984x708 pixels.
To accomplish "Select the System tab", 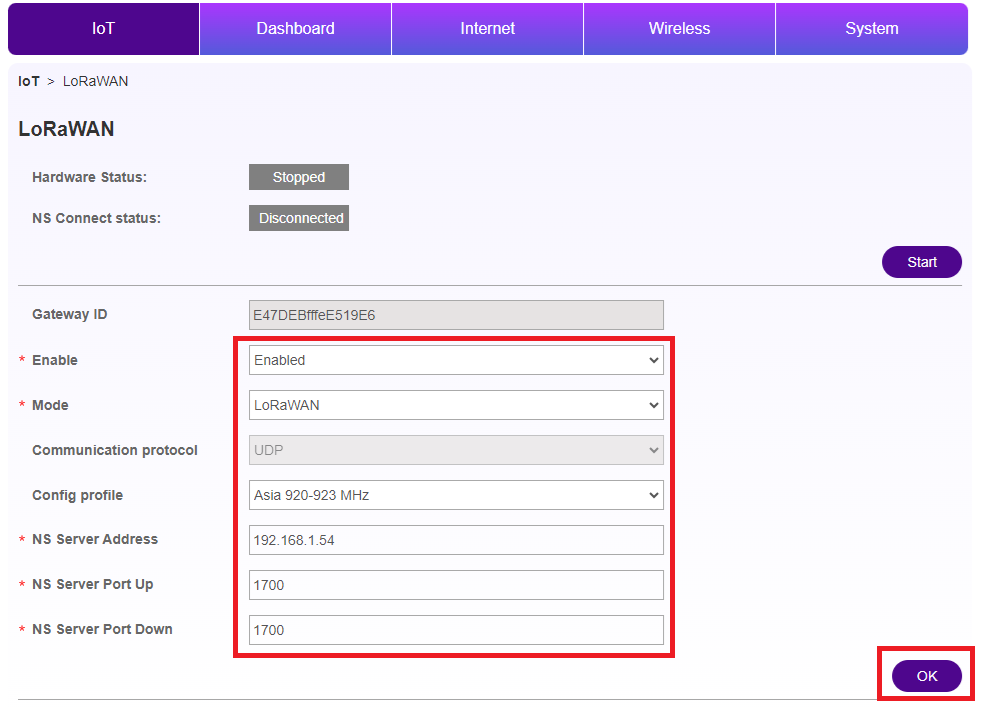I will tap(871, 29).
